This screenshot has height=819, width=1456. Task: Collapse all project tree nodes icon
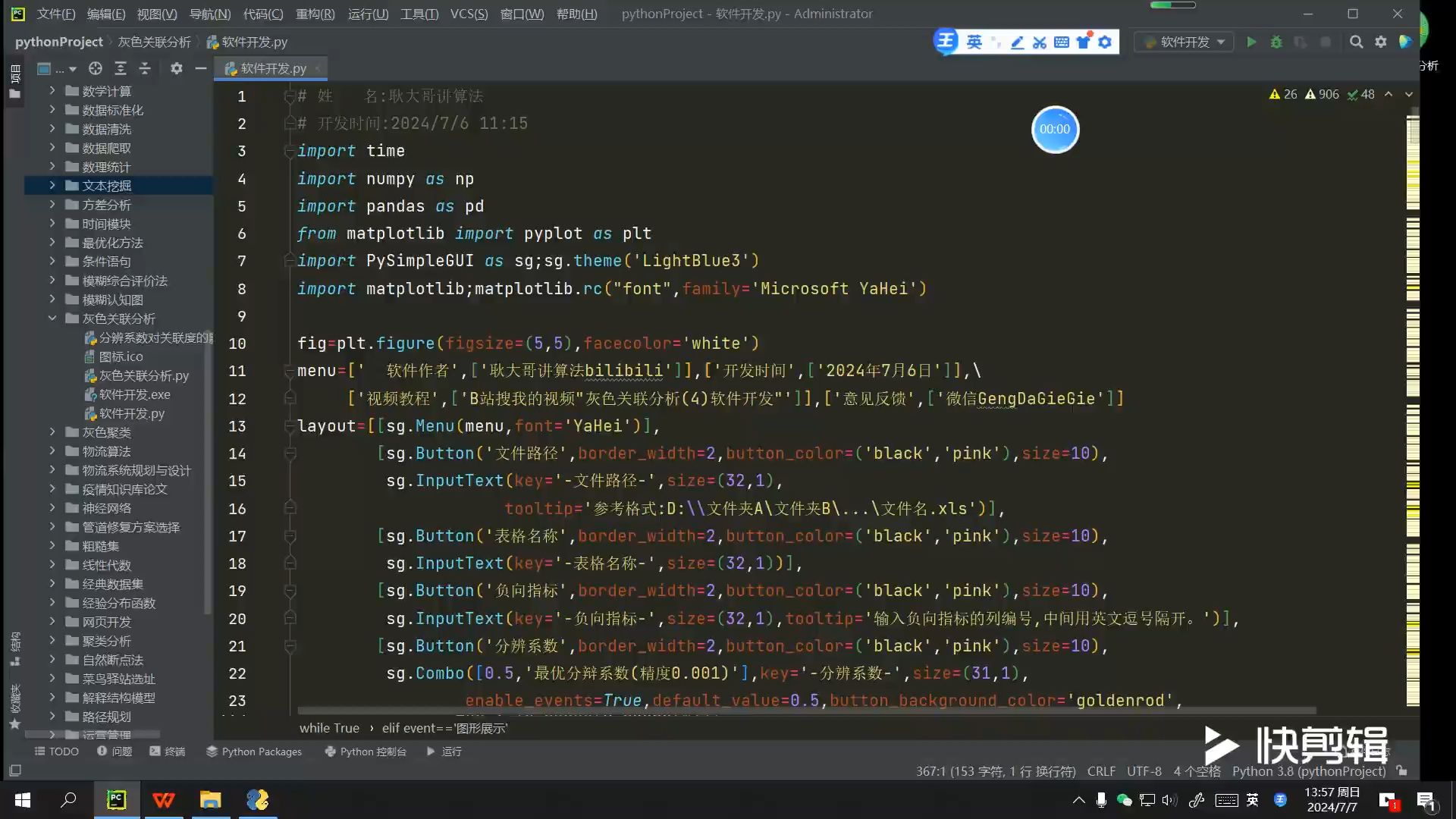145,69
